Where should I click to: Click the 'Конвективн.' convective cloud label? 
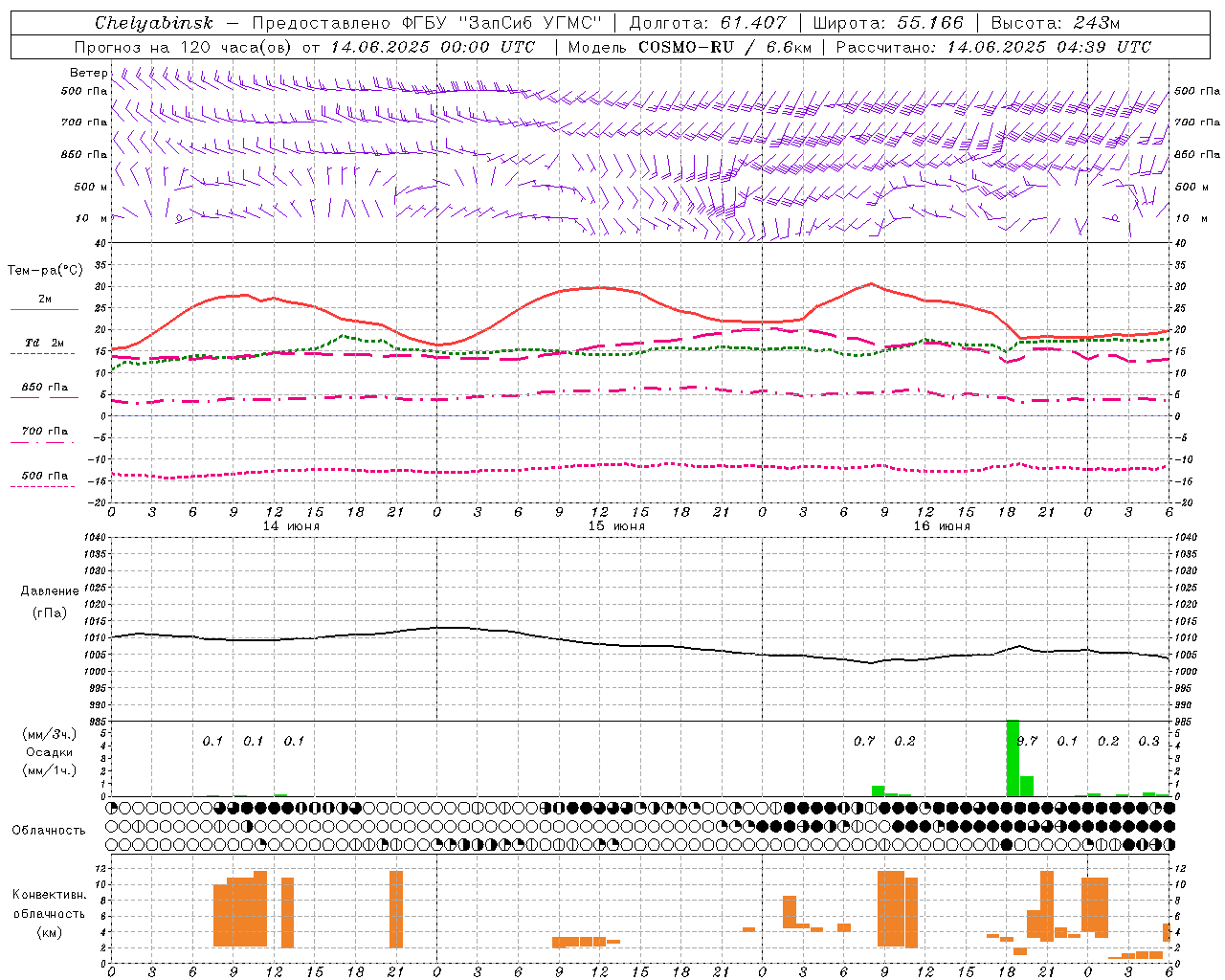click(x=49, y=895)
